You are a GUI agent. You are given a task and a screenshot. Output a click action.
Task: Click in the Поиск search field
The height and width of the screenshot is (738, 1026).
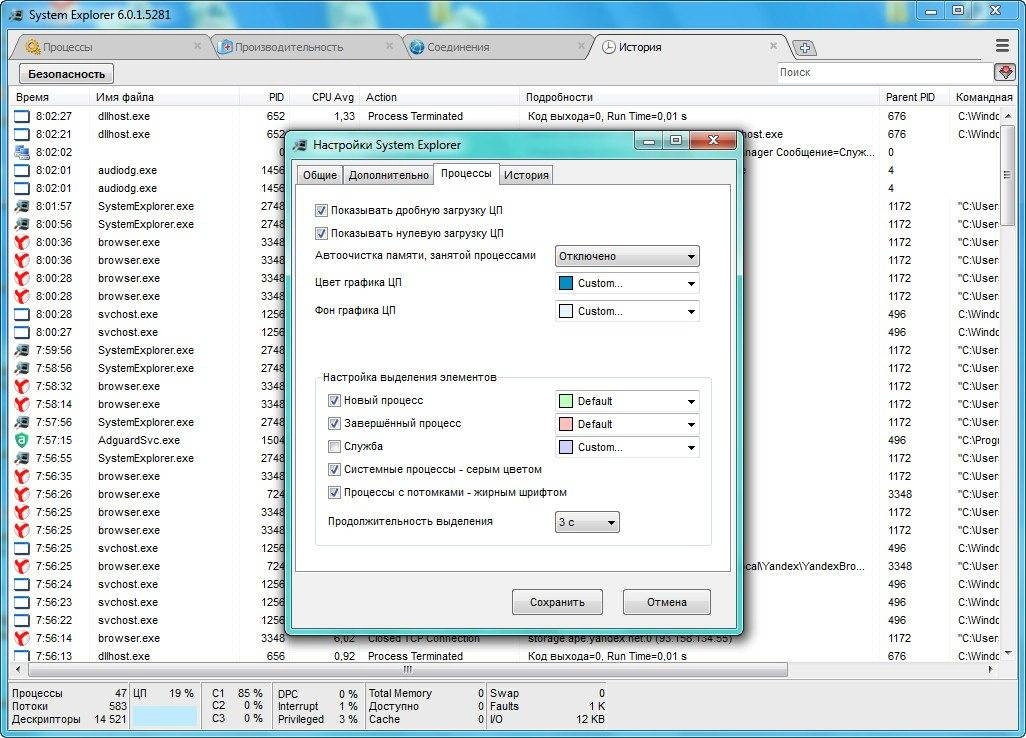[885, 73]
